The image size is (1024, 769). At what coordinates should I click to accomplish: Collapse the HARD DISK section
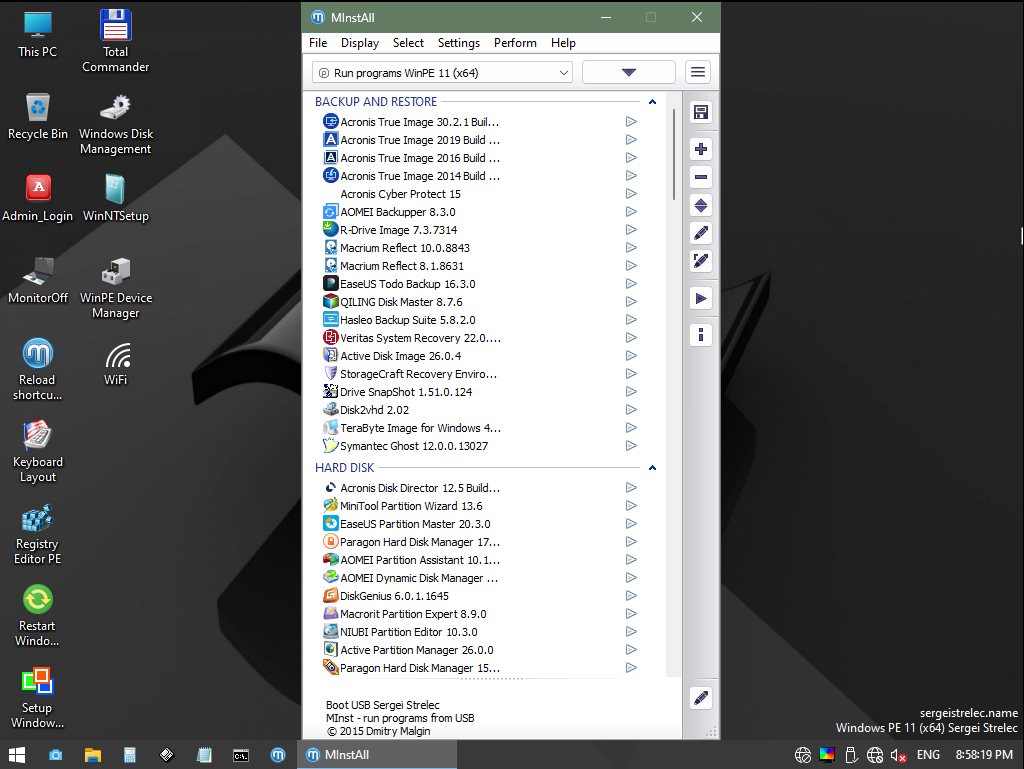(x=652, y=468)
